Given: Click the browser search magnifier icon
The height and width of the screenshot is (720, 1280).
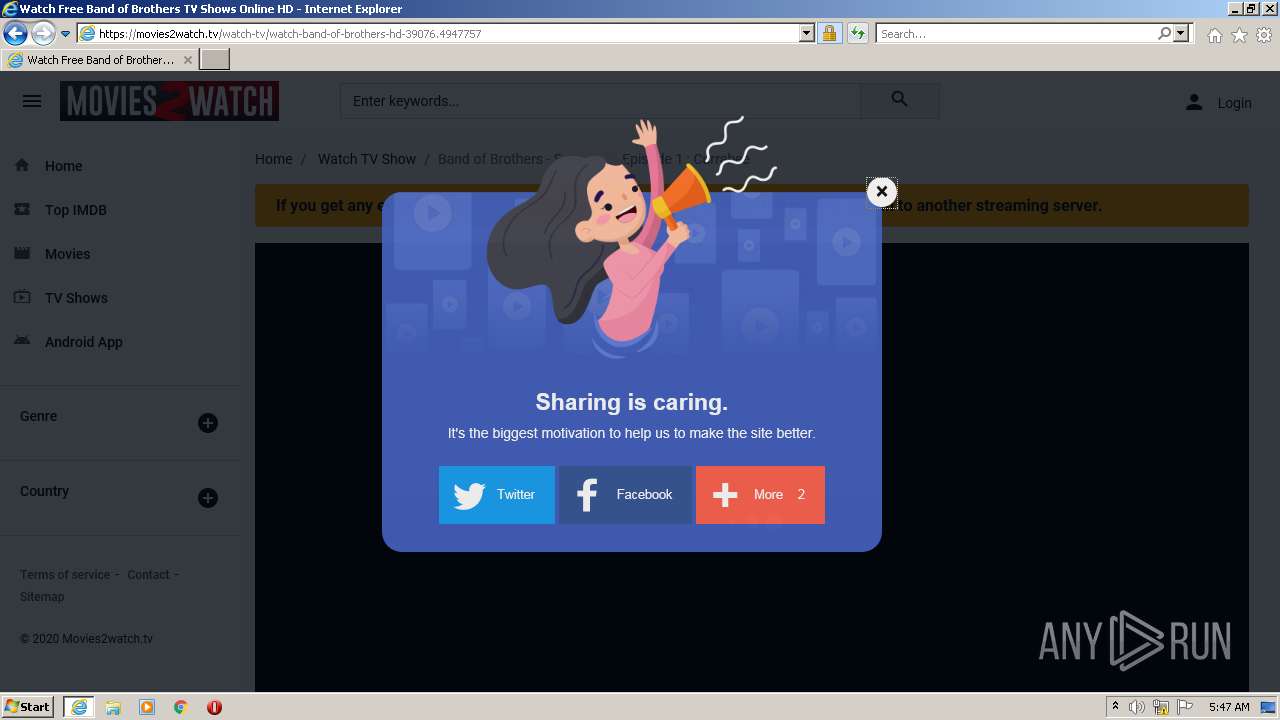Looking at the screenshot, I should 1164,33.
